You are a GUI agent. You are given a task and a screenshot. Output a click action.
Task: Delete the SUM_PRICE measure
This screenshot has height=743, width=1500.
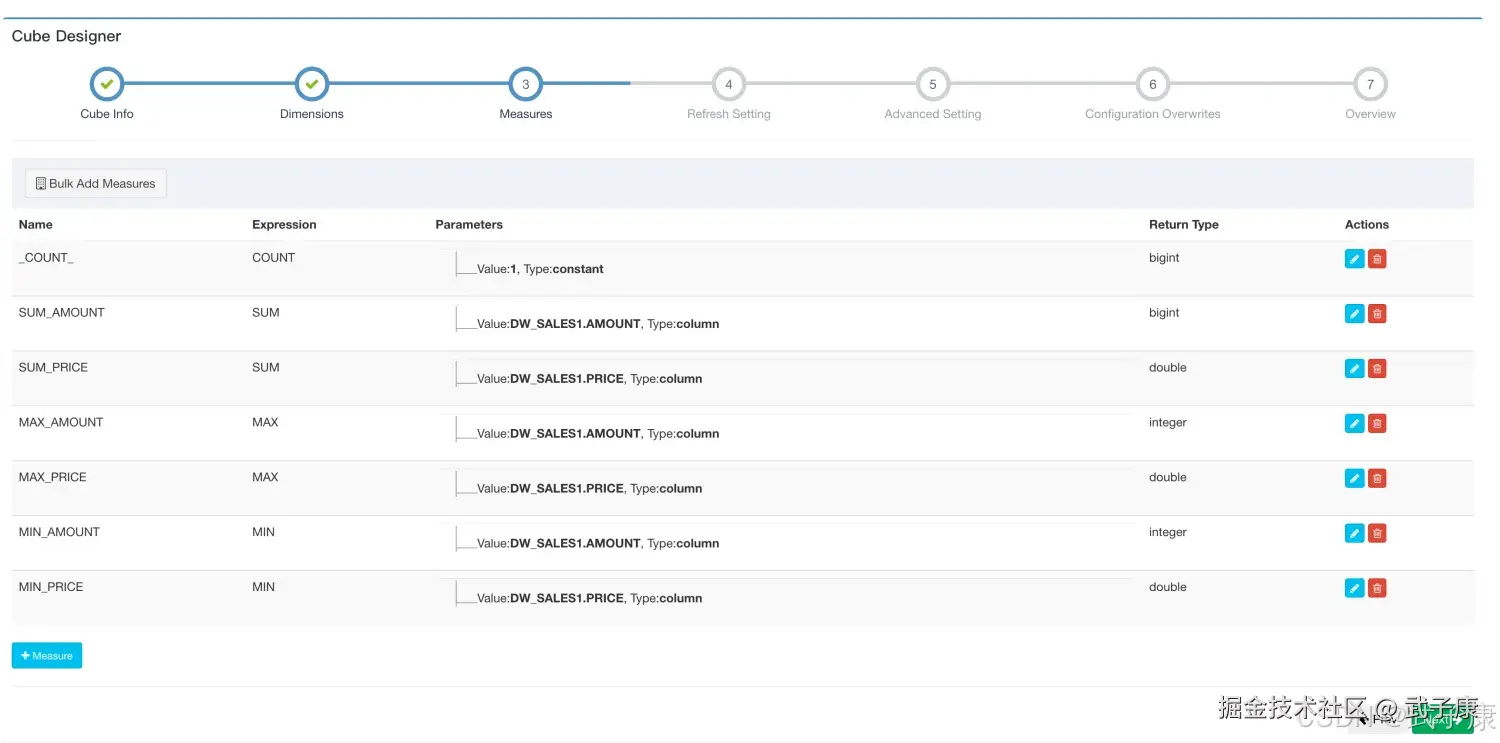click(x=1377, y=369)
